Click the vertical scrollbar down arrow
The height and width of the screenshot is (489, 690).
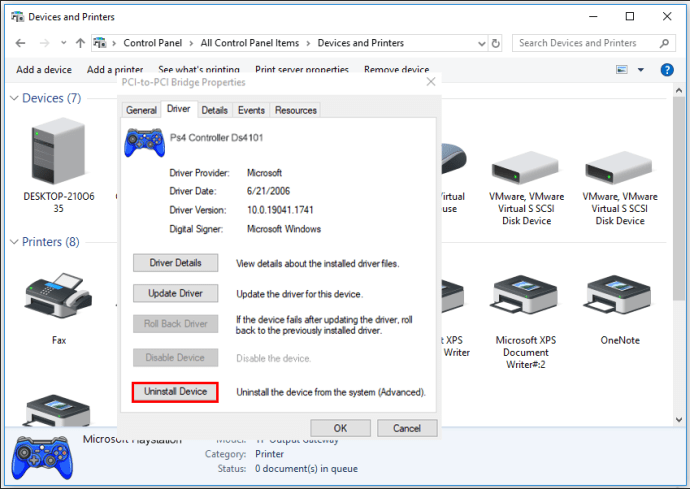679,419
